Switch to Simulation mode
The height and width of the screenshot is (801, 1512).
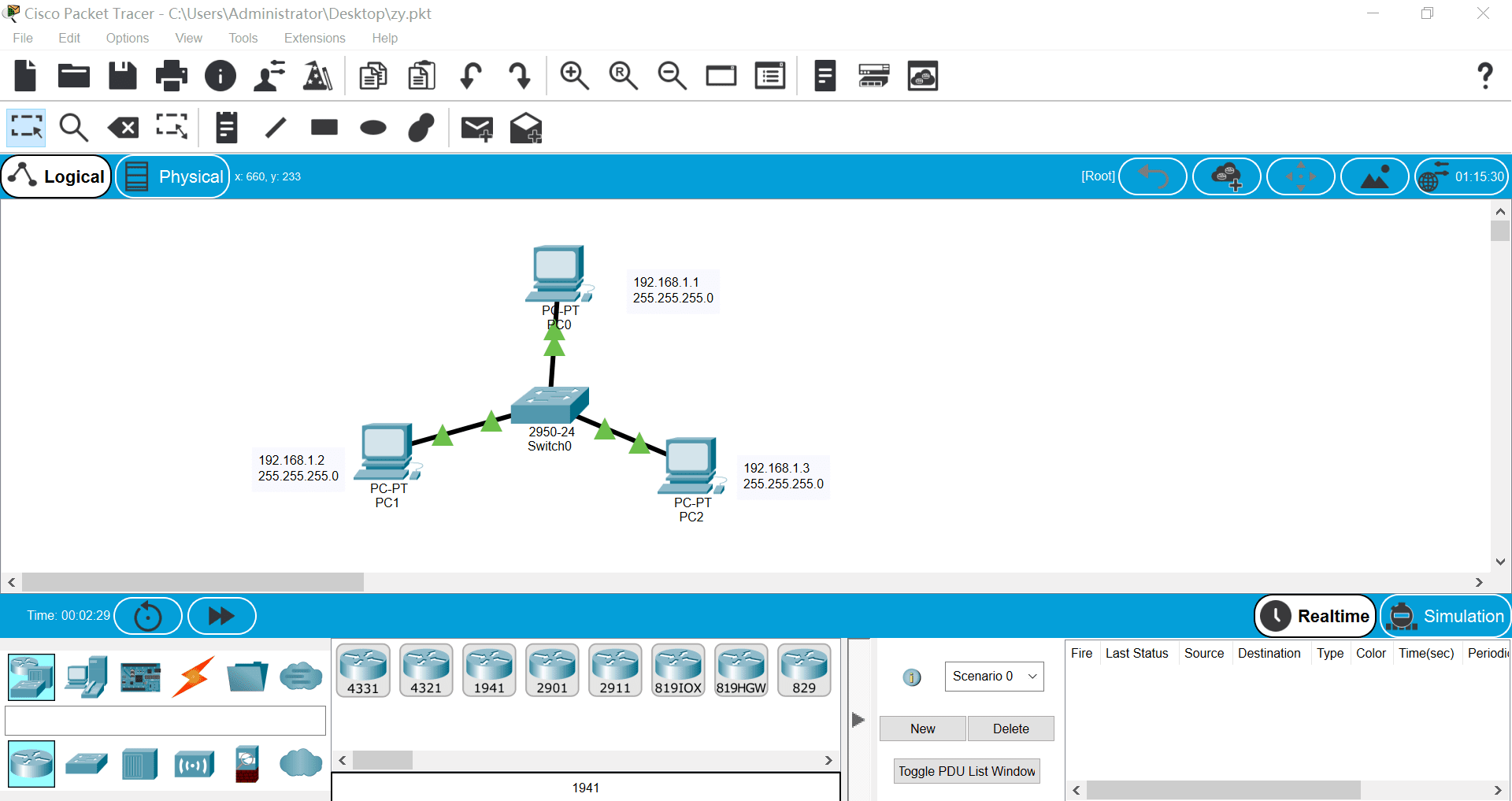coord(1445,616)
